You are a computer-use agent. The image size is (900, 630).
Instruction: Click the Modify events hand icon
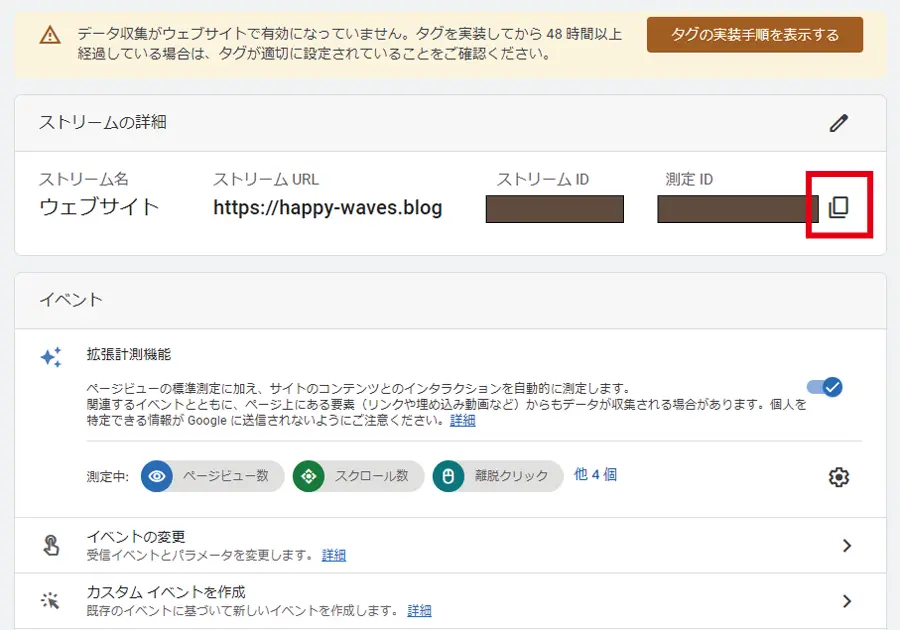pos(51,545)
